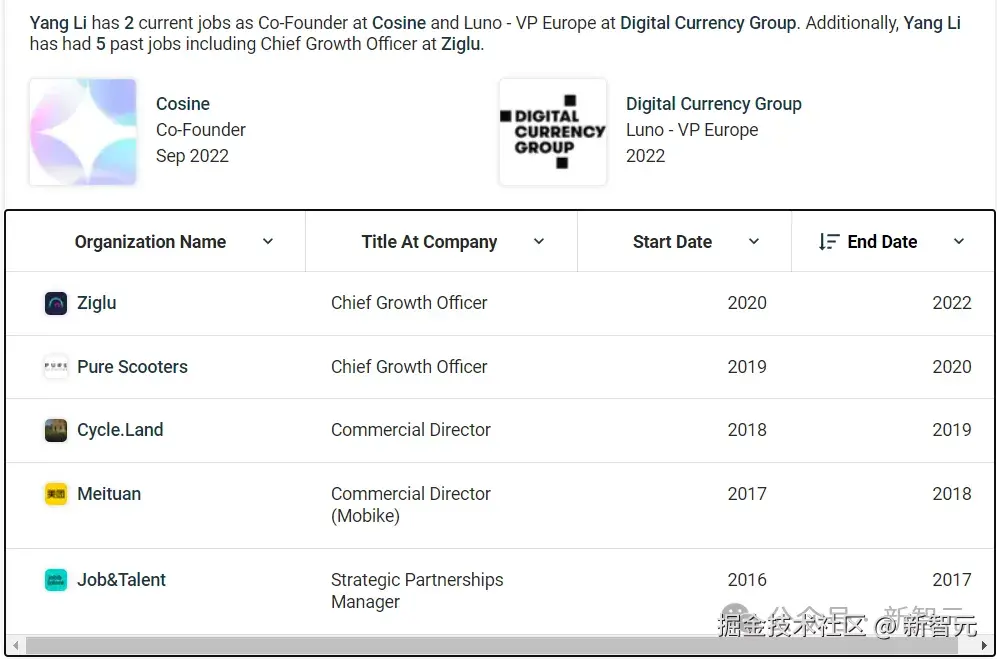This screenshot has width=997, height=659.
Task: Expand the Title At Company column dropdown
Action: click(539, 242)
